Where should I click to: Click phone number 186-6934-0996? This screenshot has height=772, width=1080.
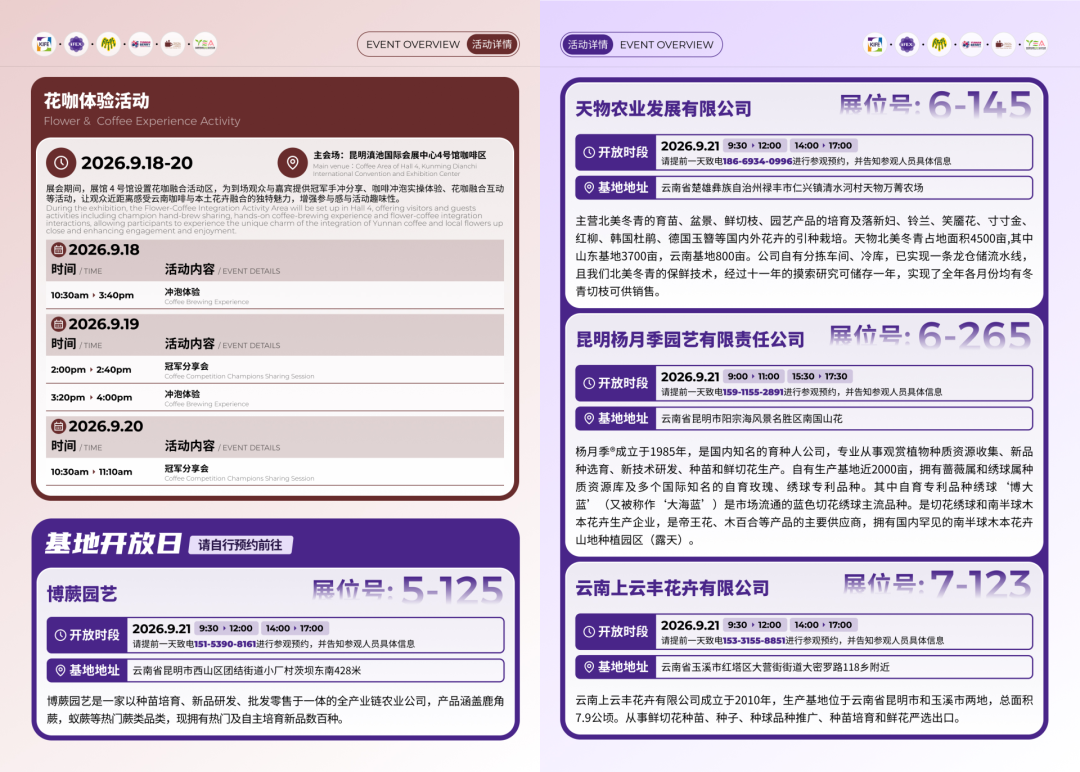[x=757, y=161]
